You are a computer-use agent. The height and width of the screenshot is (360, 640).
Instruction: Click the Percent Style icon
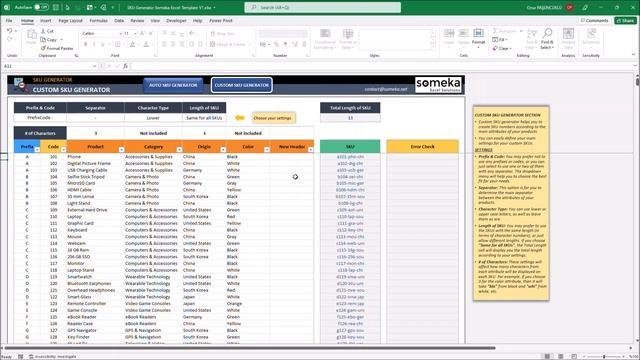[277, 44]
